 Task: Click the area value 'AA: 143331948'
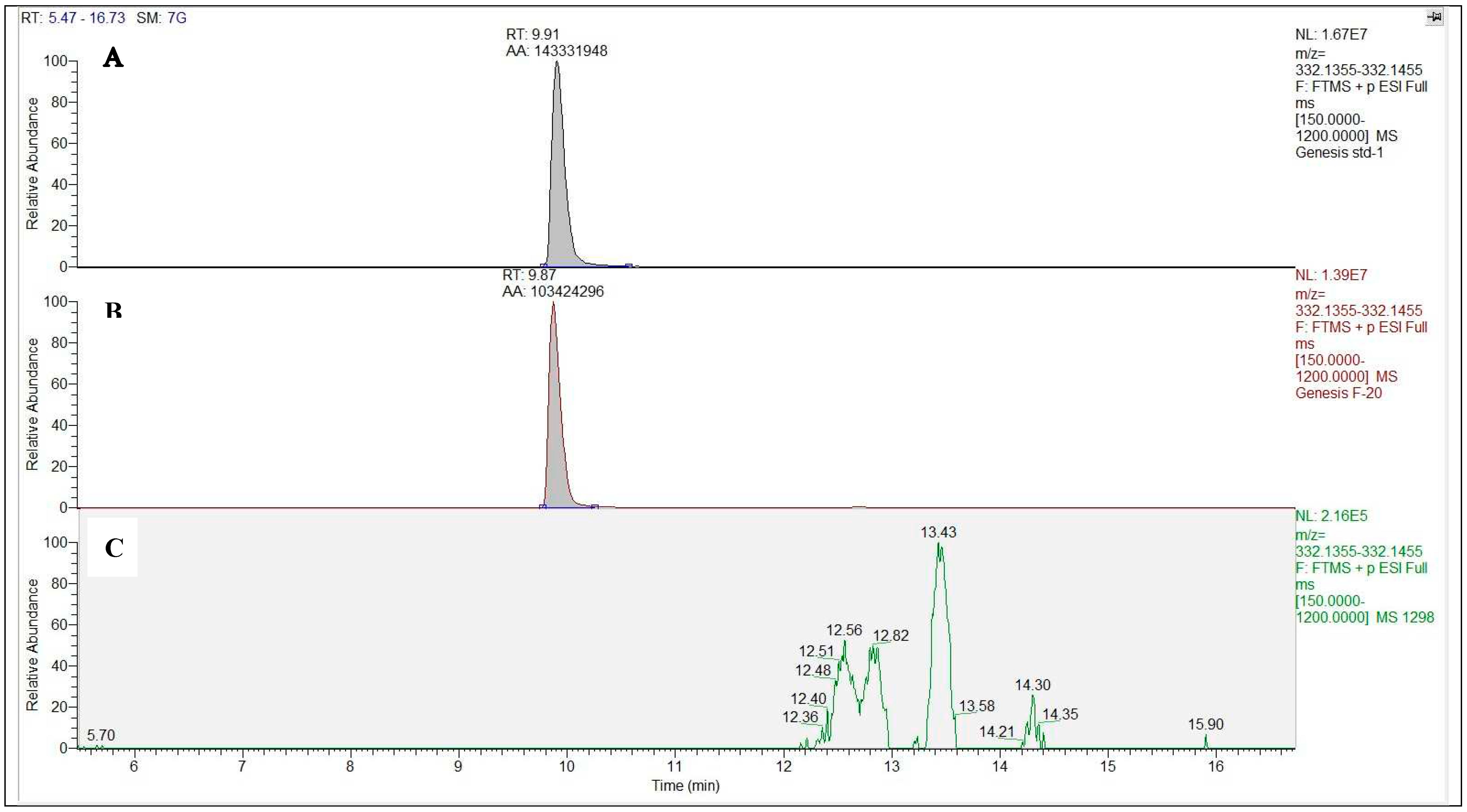coord(556,51)
